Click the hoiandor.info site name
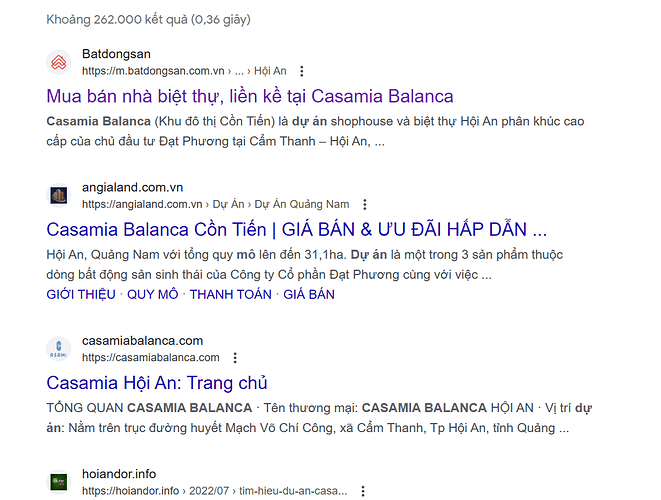The height and width of the screenshot is (500, 661). pos(119,474)
